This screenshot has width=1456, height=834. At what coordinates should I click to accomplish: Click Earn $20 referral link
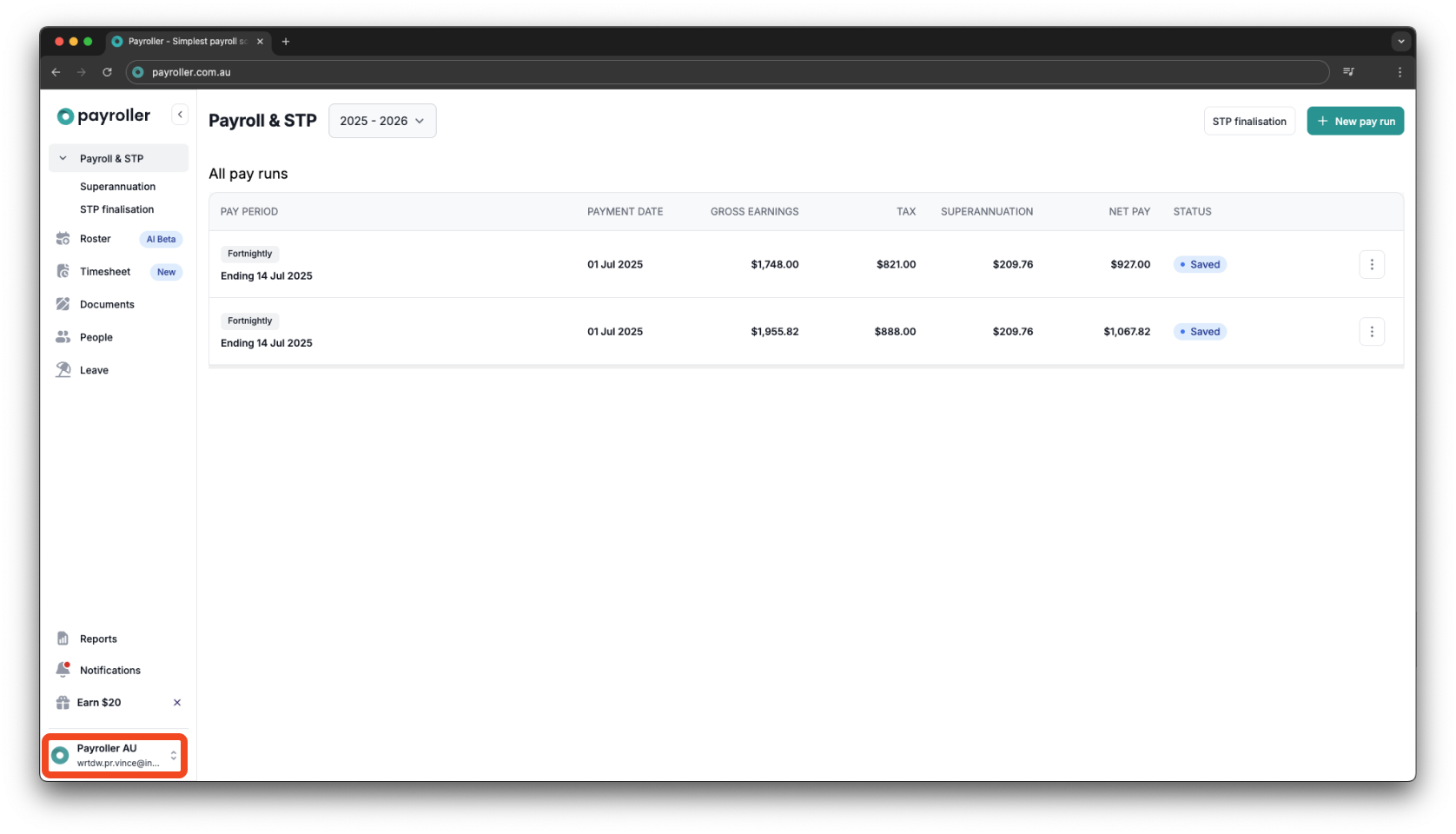tap(99, 703)
